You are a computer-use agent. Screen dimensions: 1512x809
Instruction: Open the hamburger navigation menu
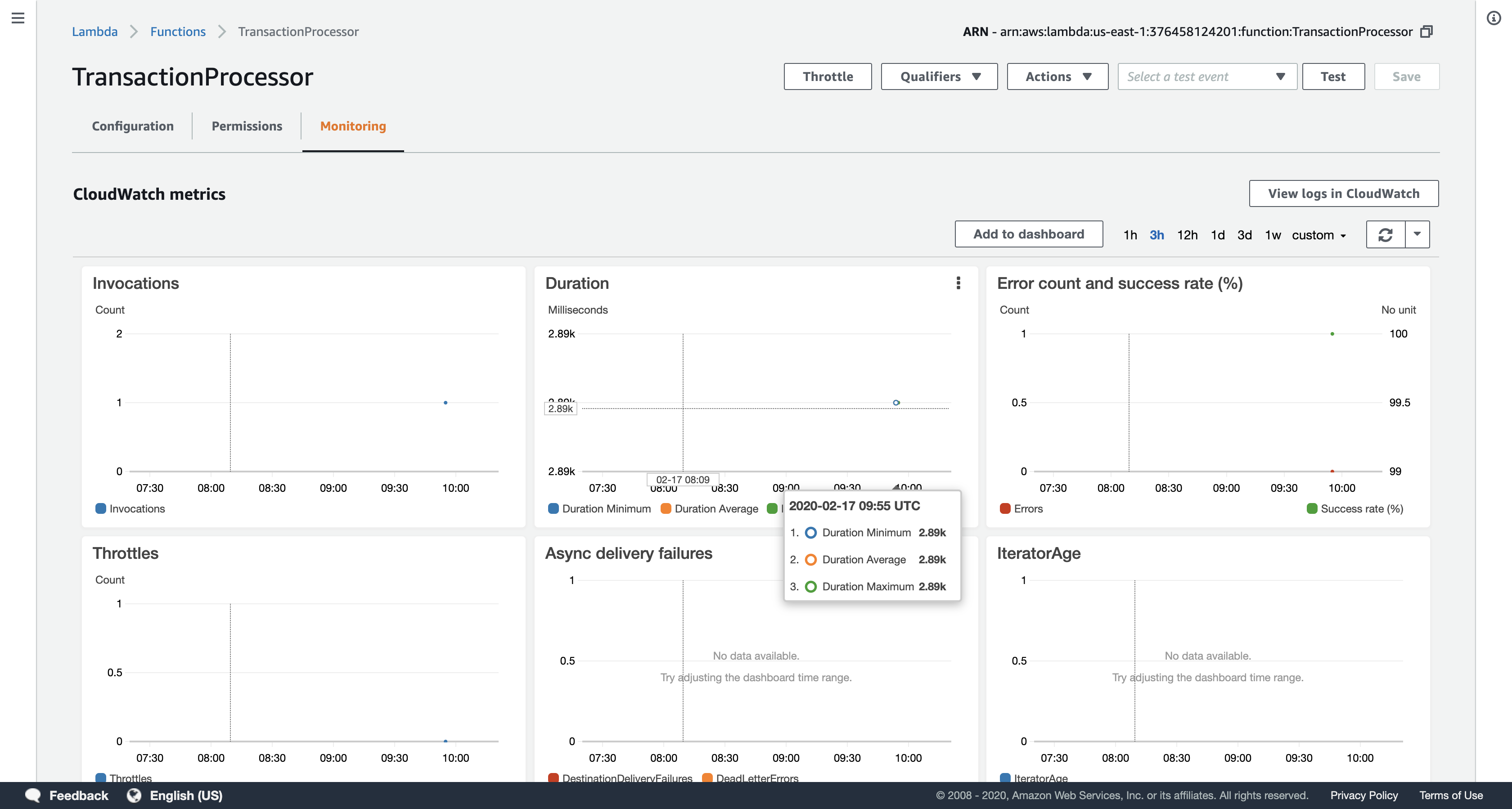18,18
